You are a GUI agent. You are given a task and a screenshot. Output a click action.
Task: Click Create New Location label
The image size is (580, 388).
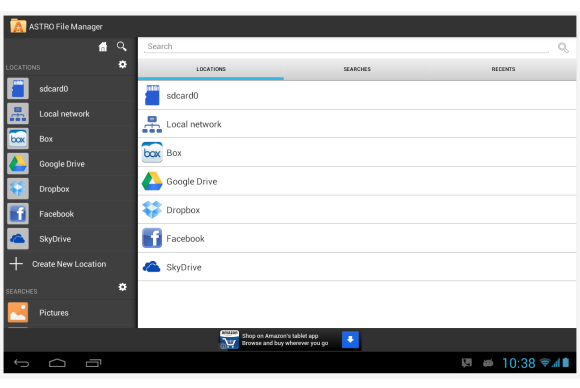click(x=69, y=264)
